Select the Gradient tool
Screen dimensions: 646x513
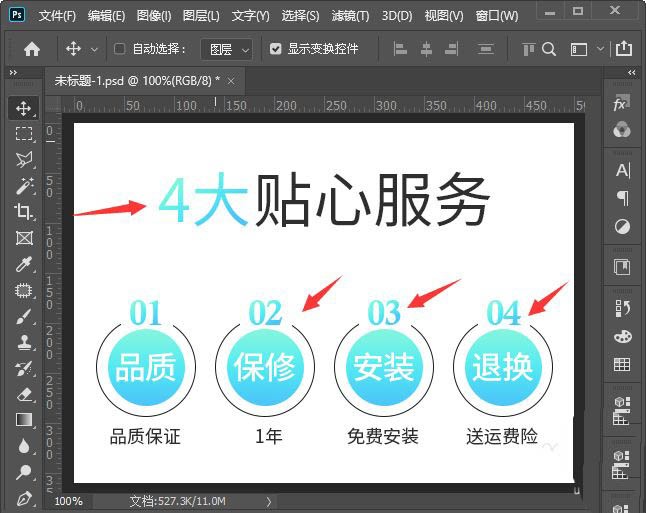click(24, 420)
